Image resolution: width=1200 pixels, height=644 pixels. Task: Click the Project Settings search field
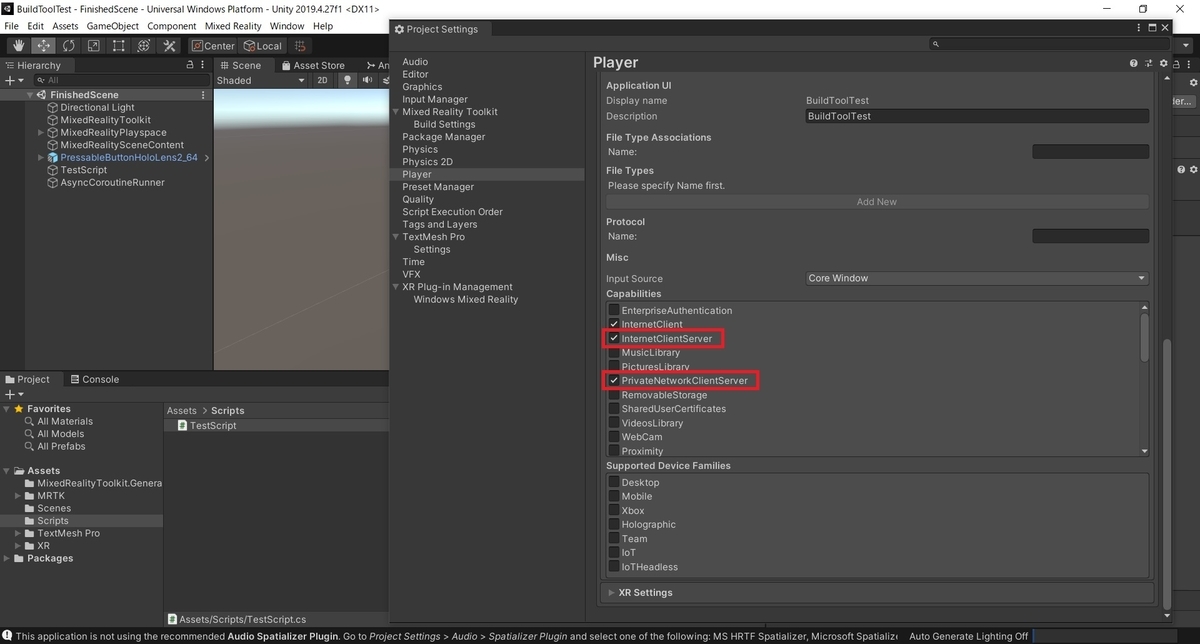(1048, 44)
